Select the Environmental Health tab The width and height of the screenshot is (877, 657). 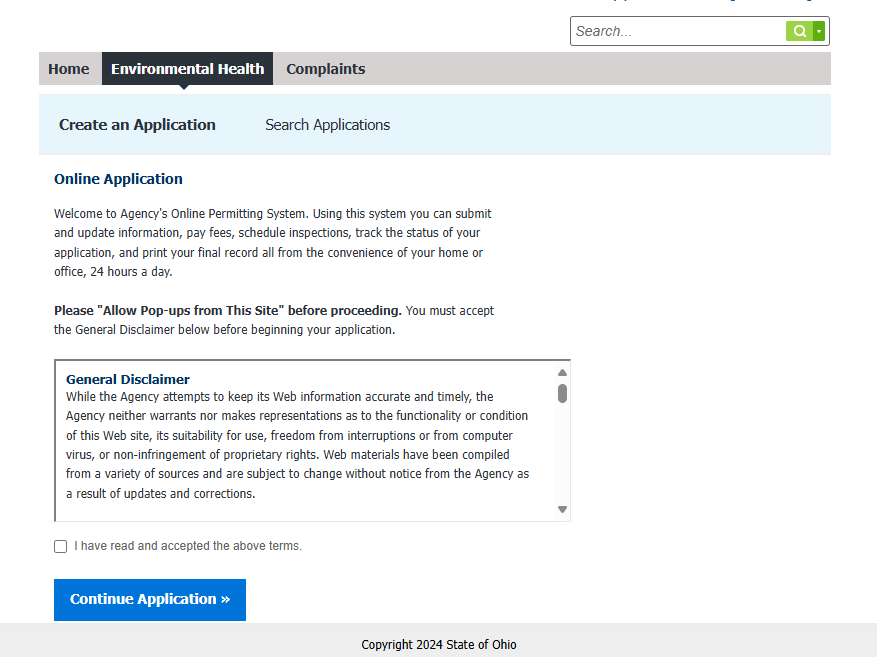pyautogui.click(x=187, y=69)
